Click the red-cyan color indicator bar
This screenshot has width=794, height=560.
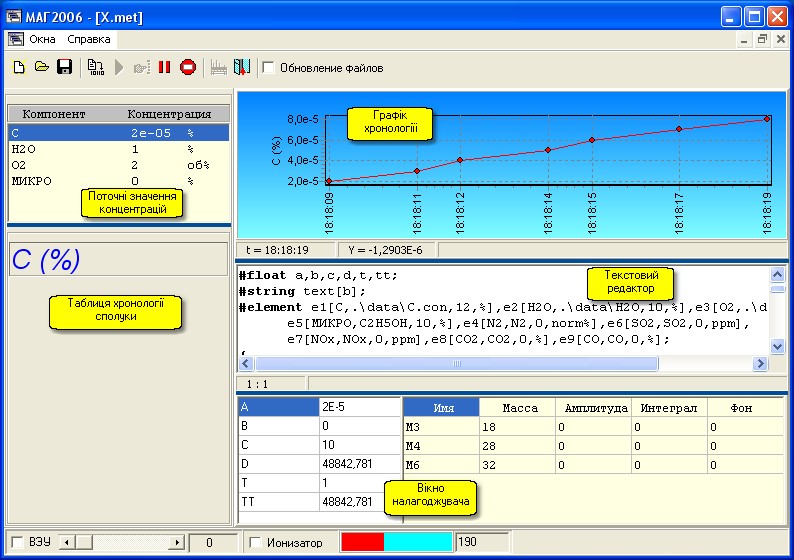397,542
